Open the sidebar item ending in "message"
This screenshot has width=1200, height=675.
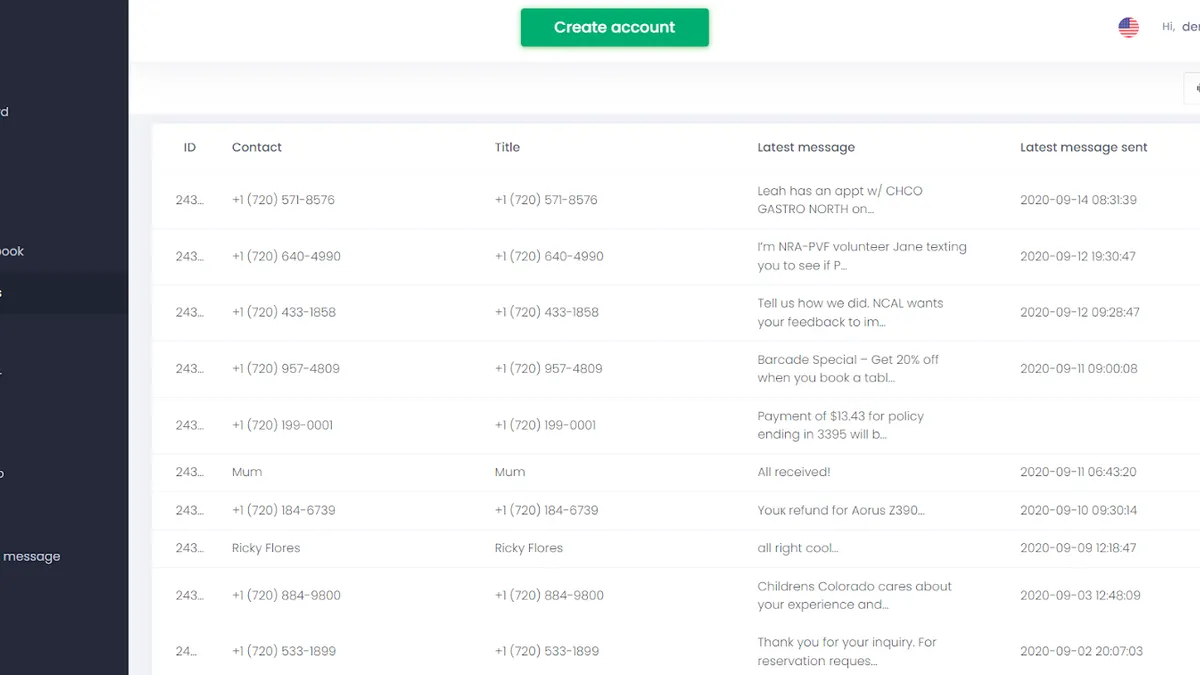click(30, 556)
